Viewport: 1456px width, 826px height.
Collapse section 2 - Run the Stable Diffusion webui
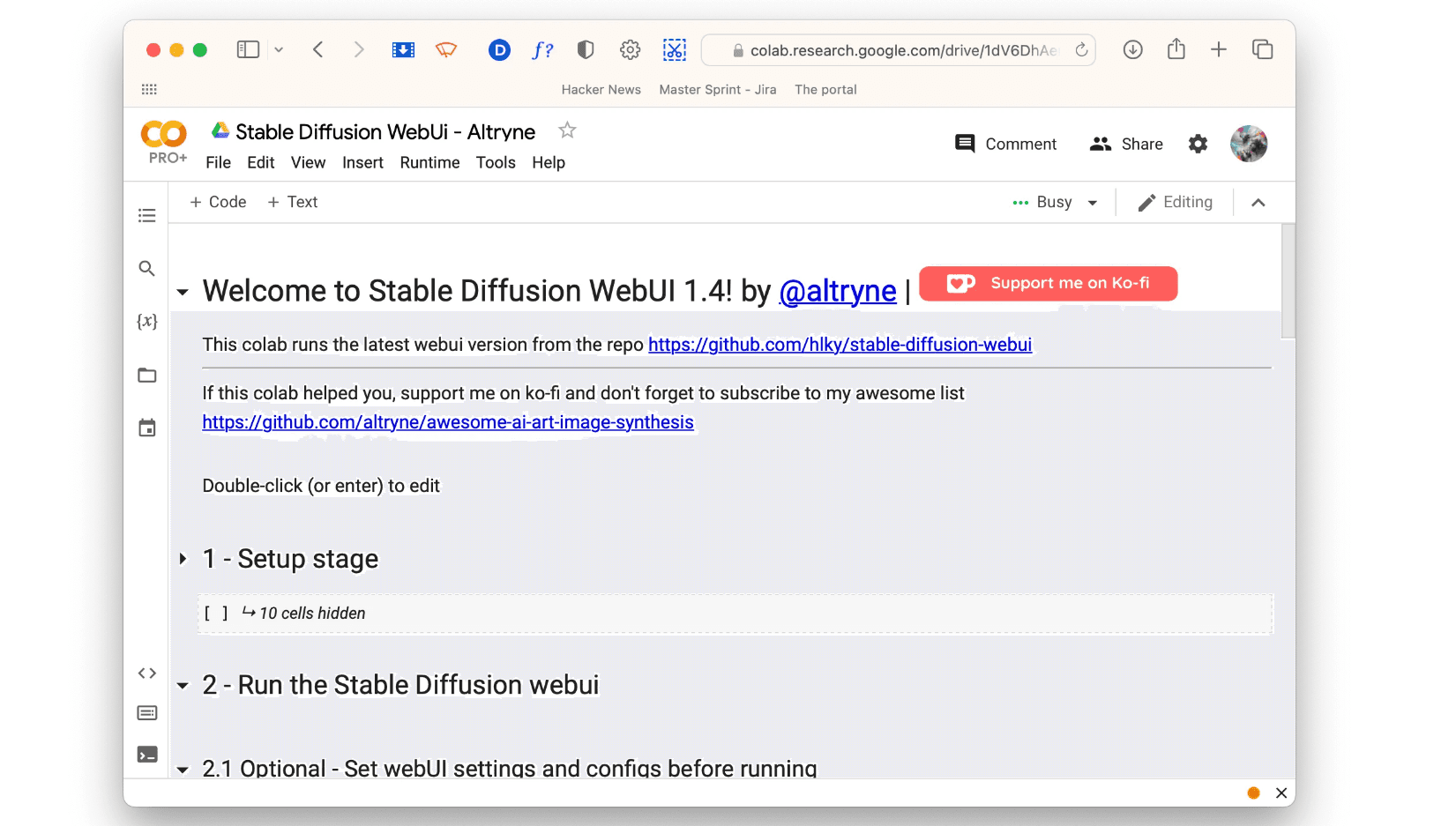[x=183, y=685]
